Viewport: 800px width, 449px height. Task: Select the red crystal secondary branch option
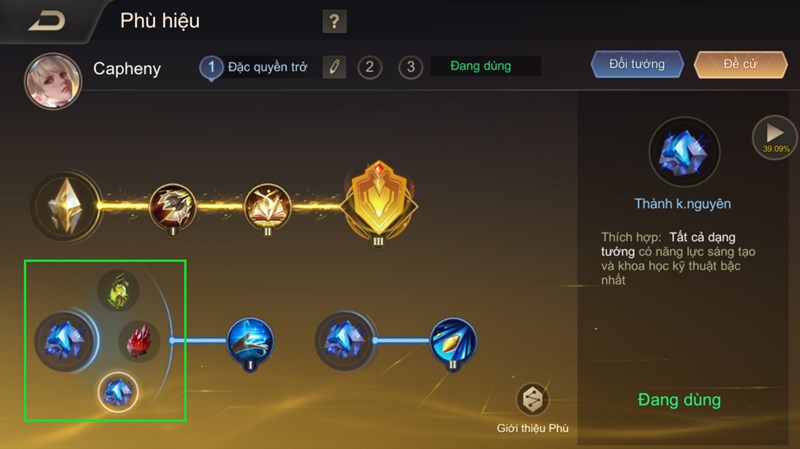coord(139,341)
